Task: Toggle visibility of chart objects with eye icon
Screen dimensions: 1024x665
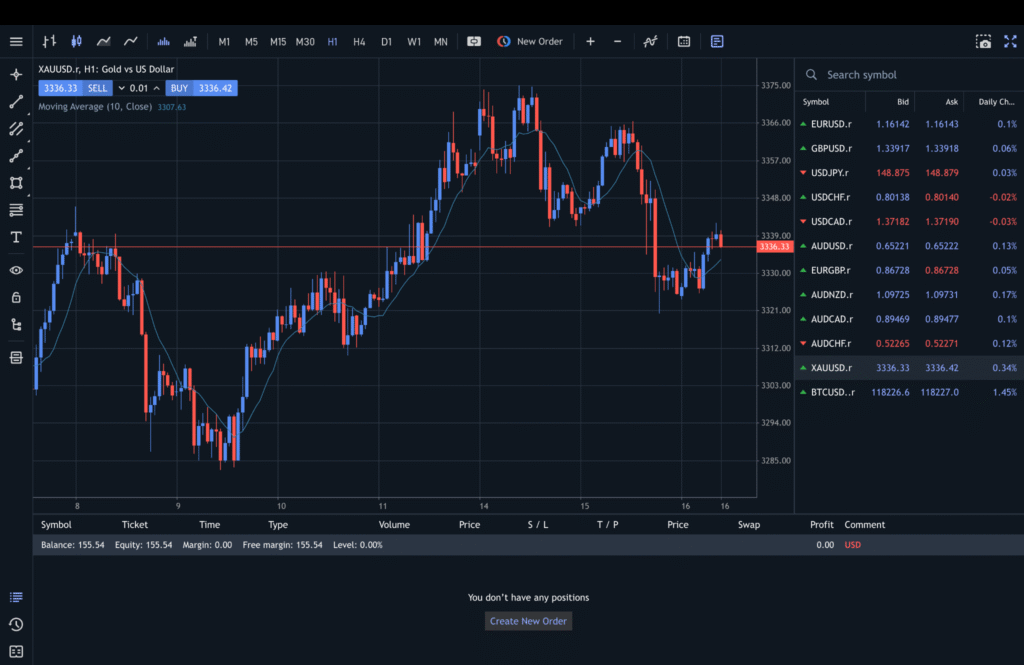Action: click(x=16, y=270)
